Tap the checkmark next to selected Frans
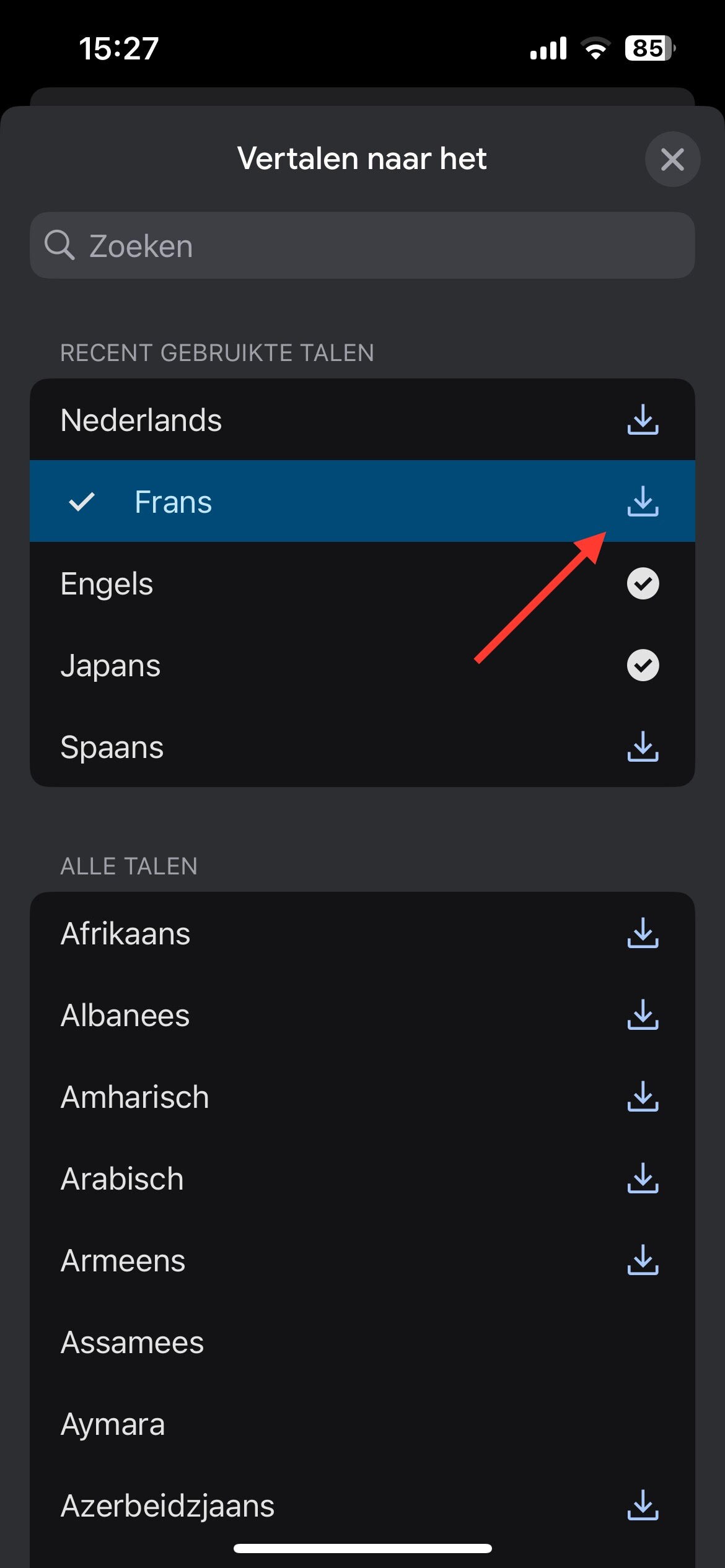This screenshot has height=1568, width=725. tap(82, 502)
